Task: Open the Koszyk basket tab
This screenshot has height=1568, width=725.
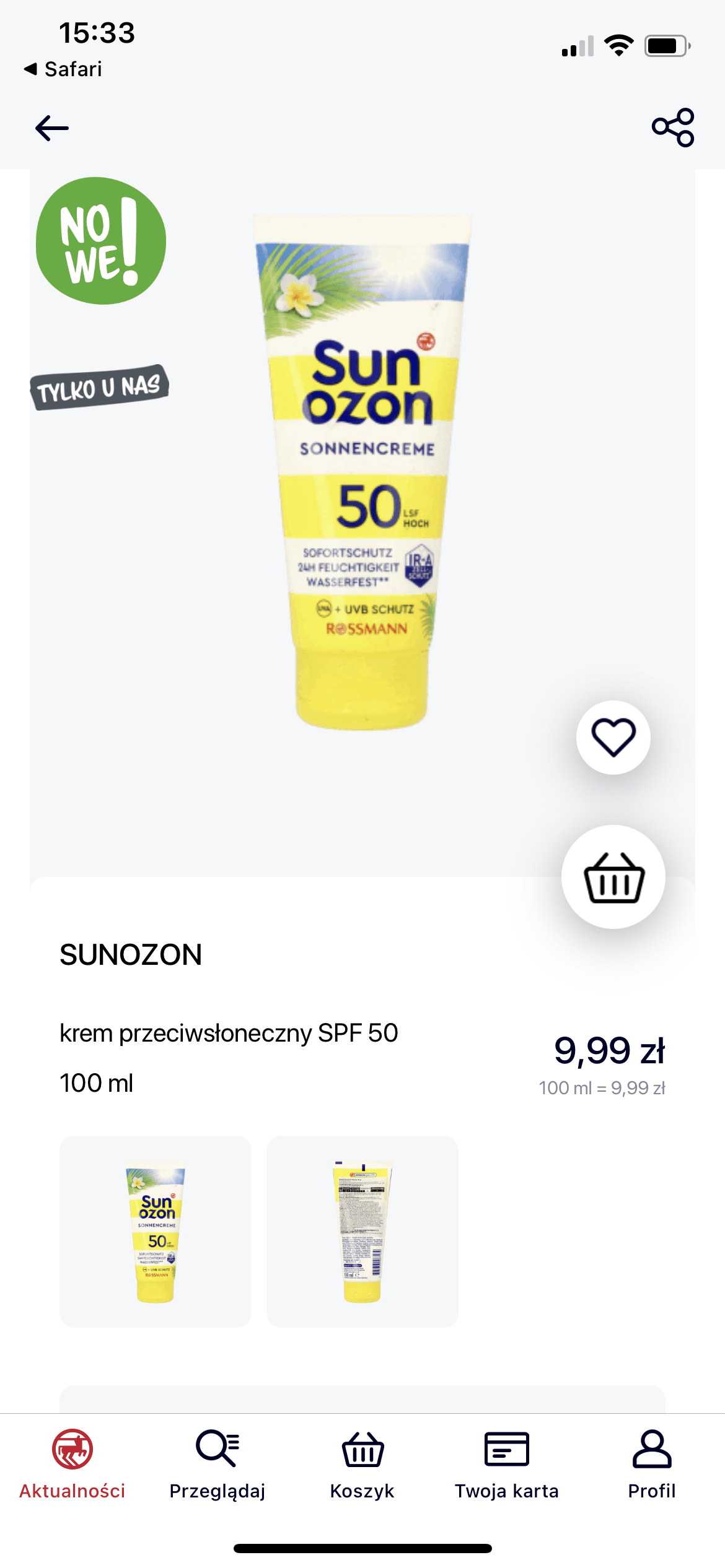Action: point(362,1464)
